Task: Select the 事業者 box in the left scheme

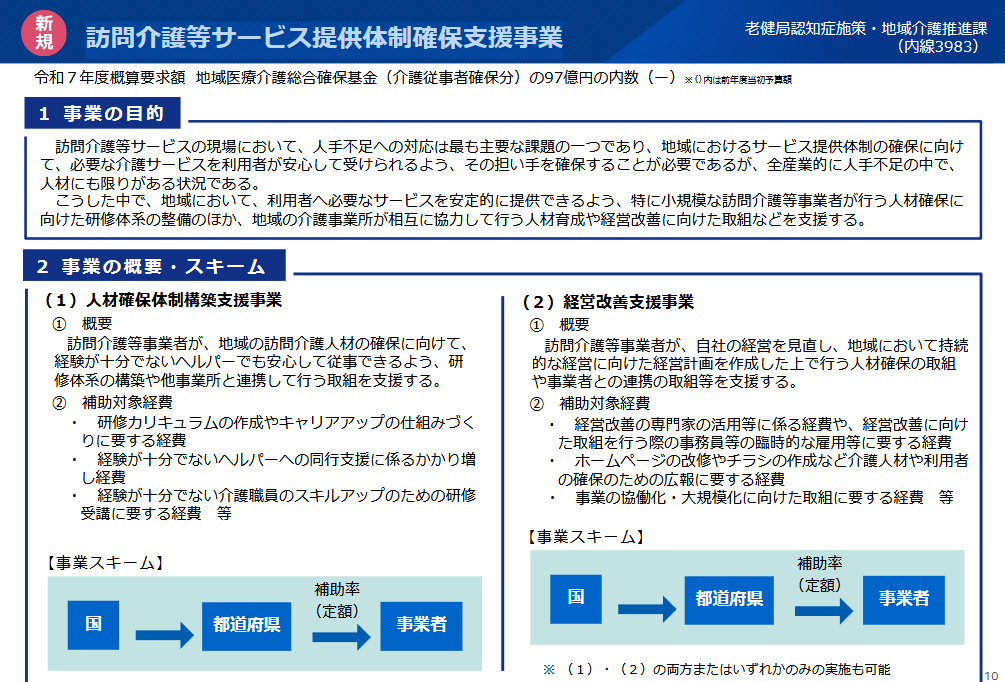Action: coord(421,625)
